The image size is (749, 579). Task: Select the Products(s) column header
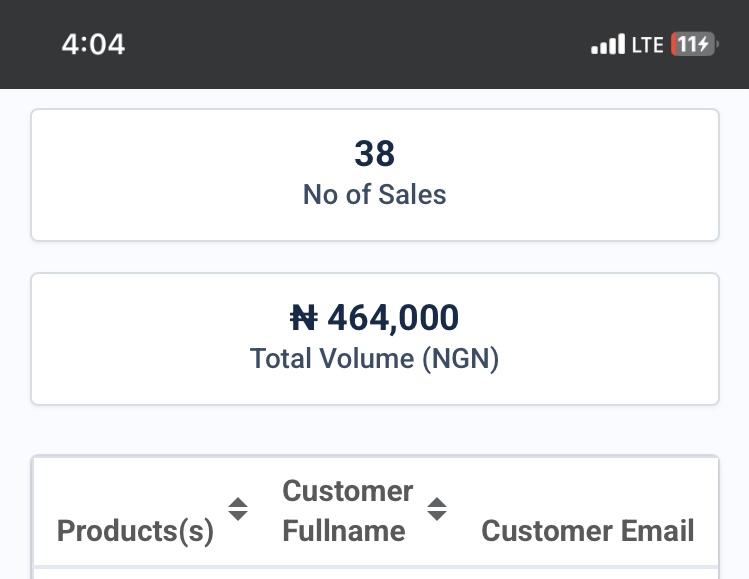(x=135, y=531)
